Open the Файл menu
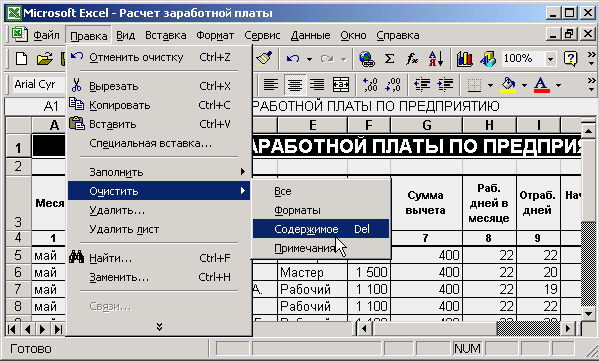 pos(46,36)
